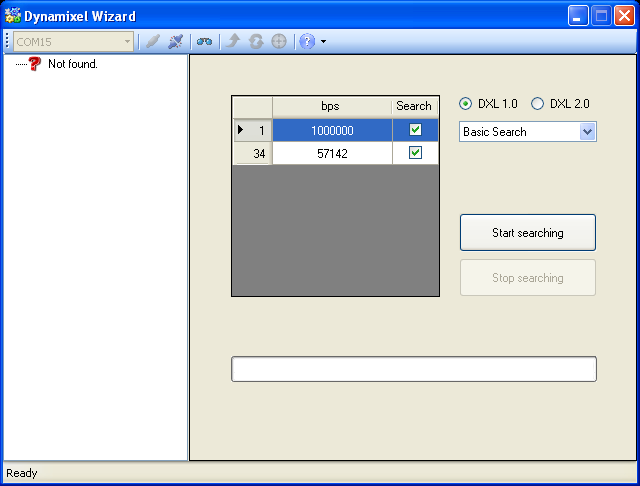Click the Stop searching button
The width and height of the screenshot is (640, 486).
[x=527, y=278]
